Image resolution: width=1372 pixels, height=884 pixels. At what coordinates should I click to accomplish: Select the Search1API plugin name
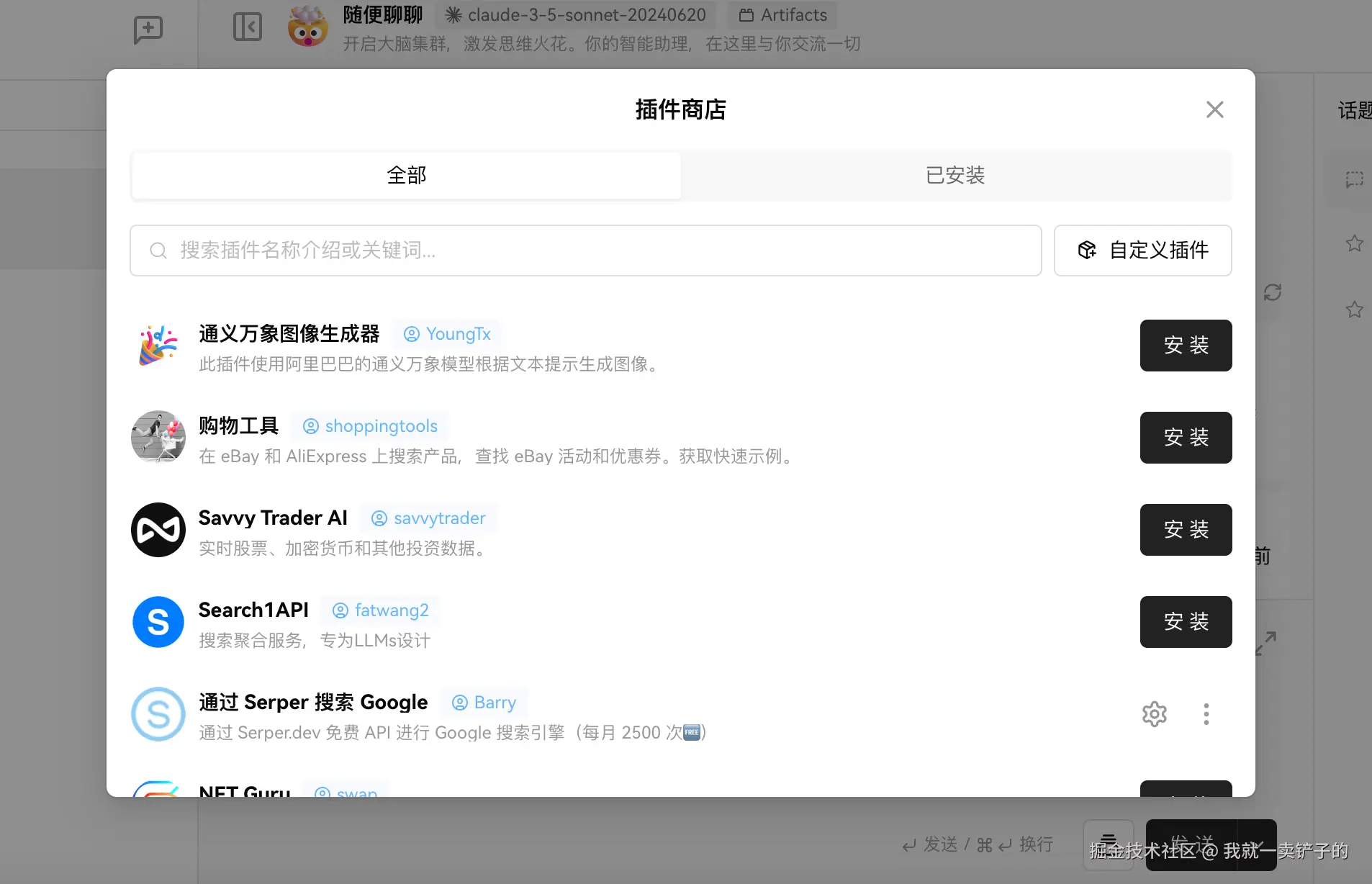pyautogui.click(x=253, y=610)
